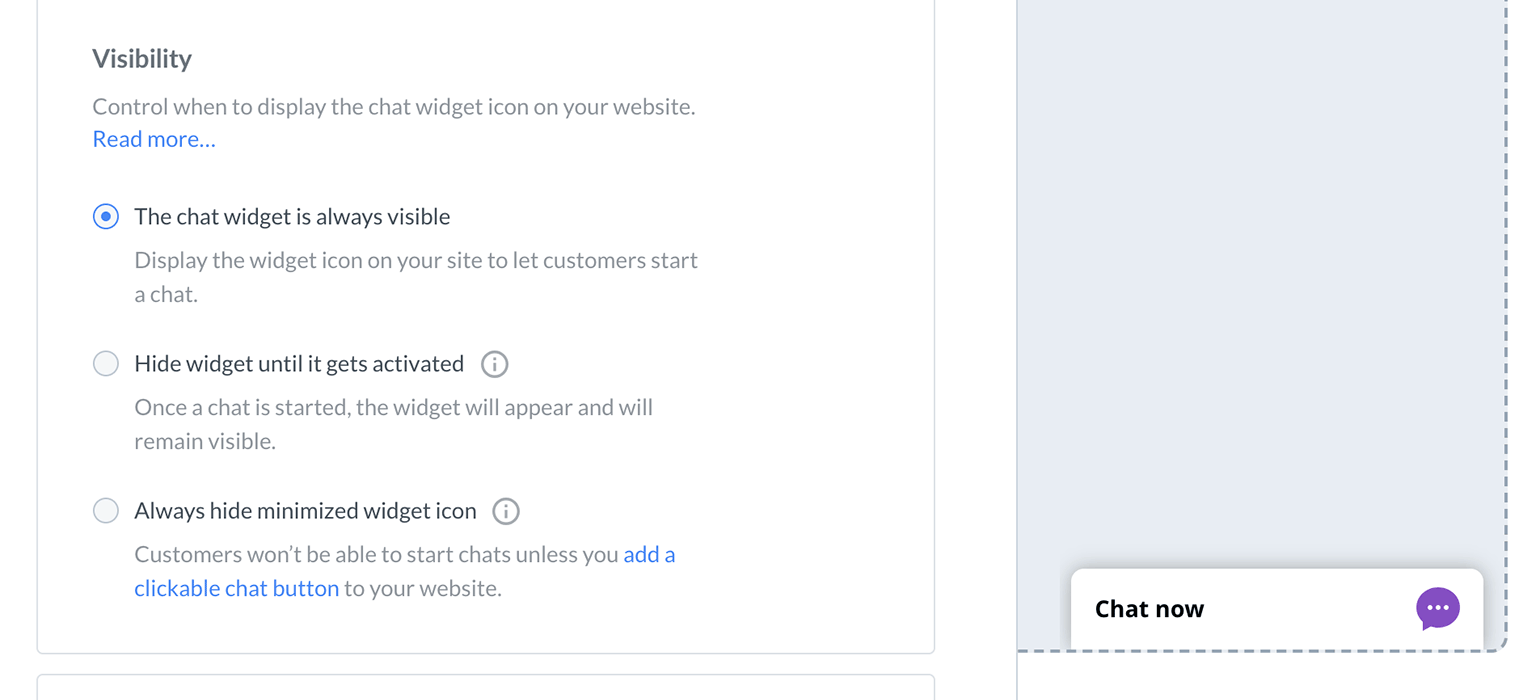Screen dimensions: 1540x700
Task: Click the Chat now minimized widget bar
Action: (x=1276, y=608)
